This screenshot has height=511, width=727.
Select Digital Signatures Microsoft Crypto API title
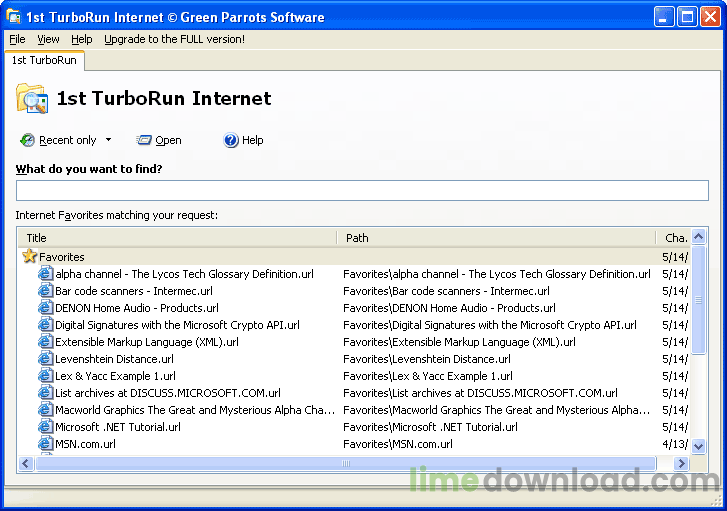pos(178,325)
